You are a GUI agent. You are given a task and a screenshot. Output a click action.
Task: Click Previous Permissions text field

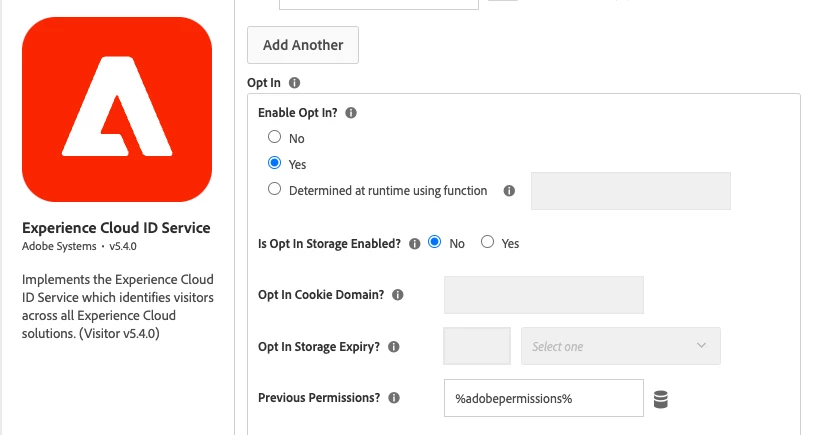tap(543, 398)
